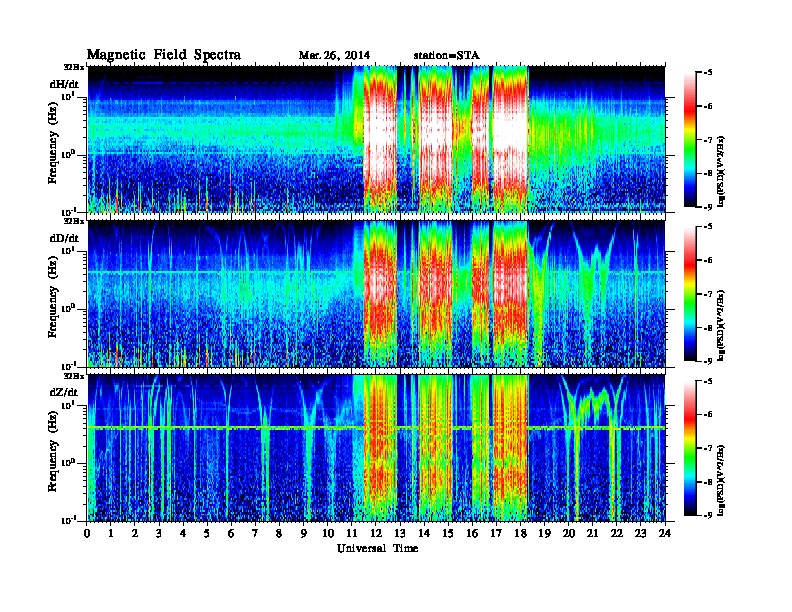Click hour 8 on the time axis
This screenshot has height=612, width=792.
click(x=279, y=534)
